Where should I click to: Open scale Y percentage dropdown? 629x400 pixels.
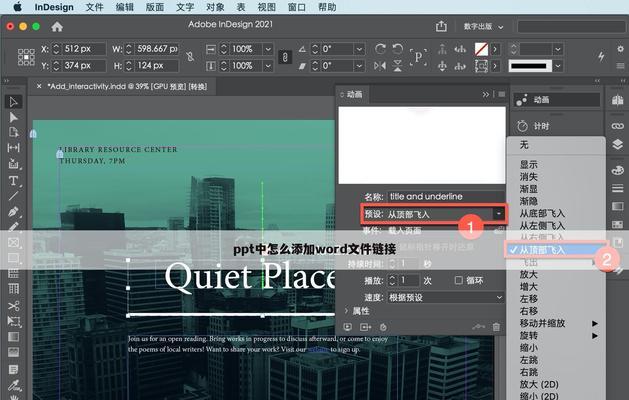(x=268, y=65)
